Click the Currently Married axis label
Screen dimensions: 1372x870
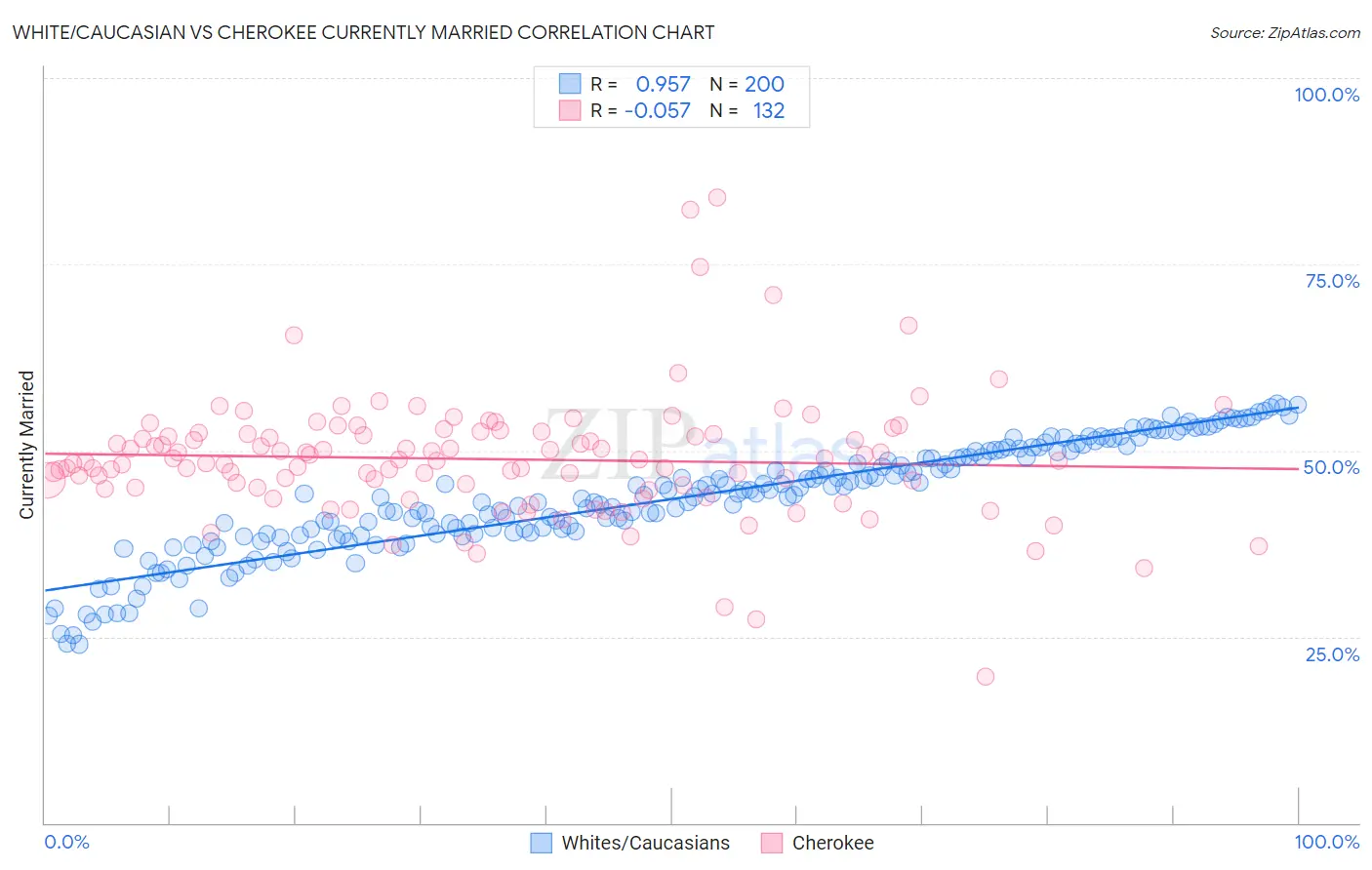click(26, 445)
